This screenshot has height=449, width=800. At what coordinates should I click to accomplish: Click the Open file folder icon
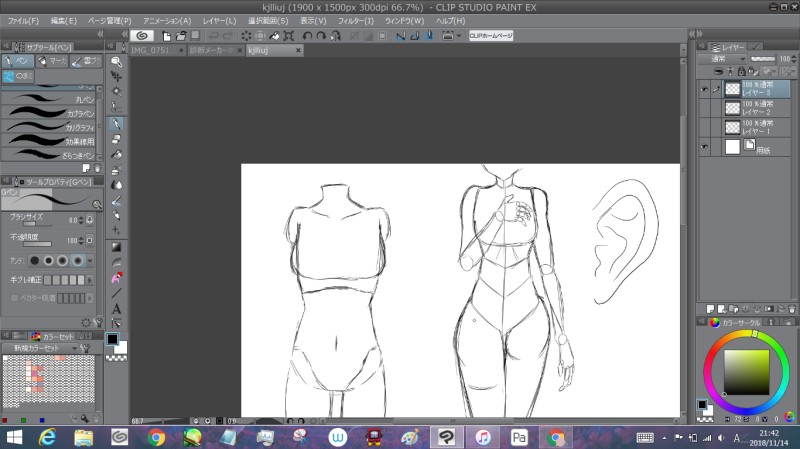click(181, 35)
